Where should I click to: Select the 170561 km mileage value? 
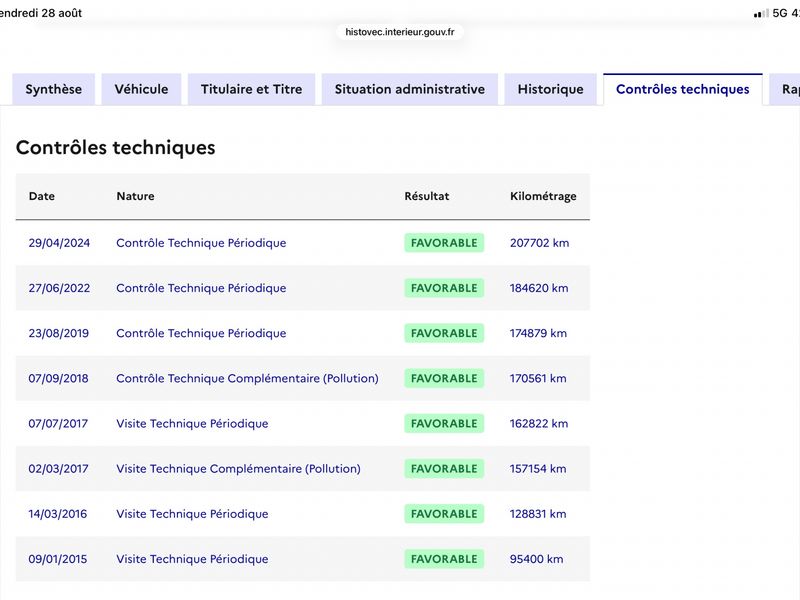[x=538, y=378]
